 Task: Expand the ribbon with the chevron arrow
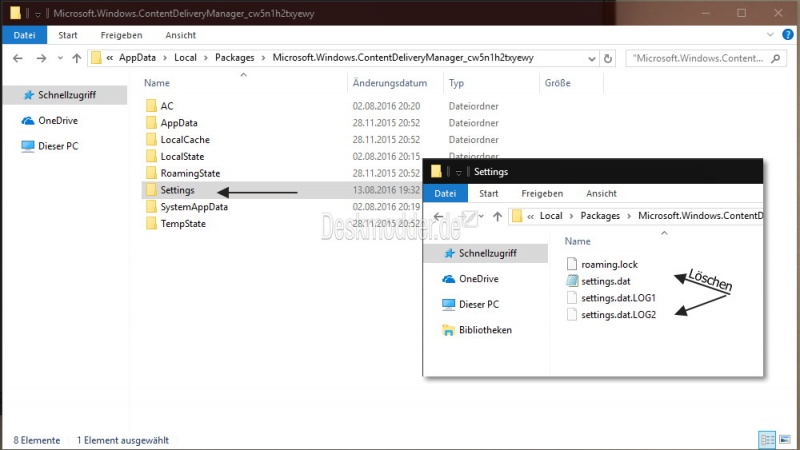tap(771, 34)
